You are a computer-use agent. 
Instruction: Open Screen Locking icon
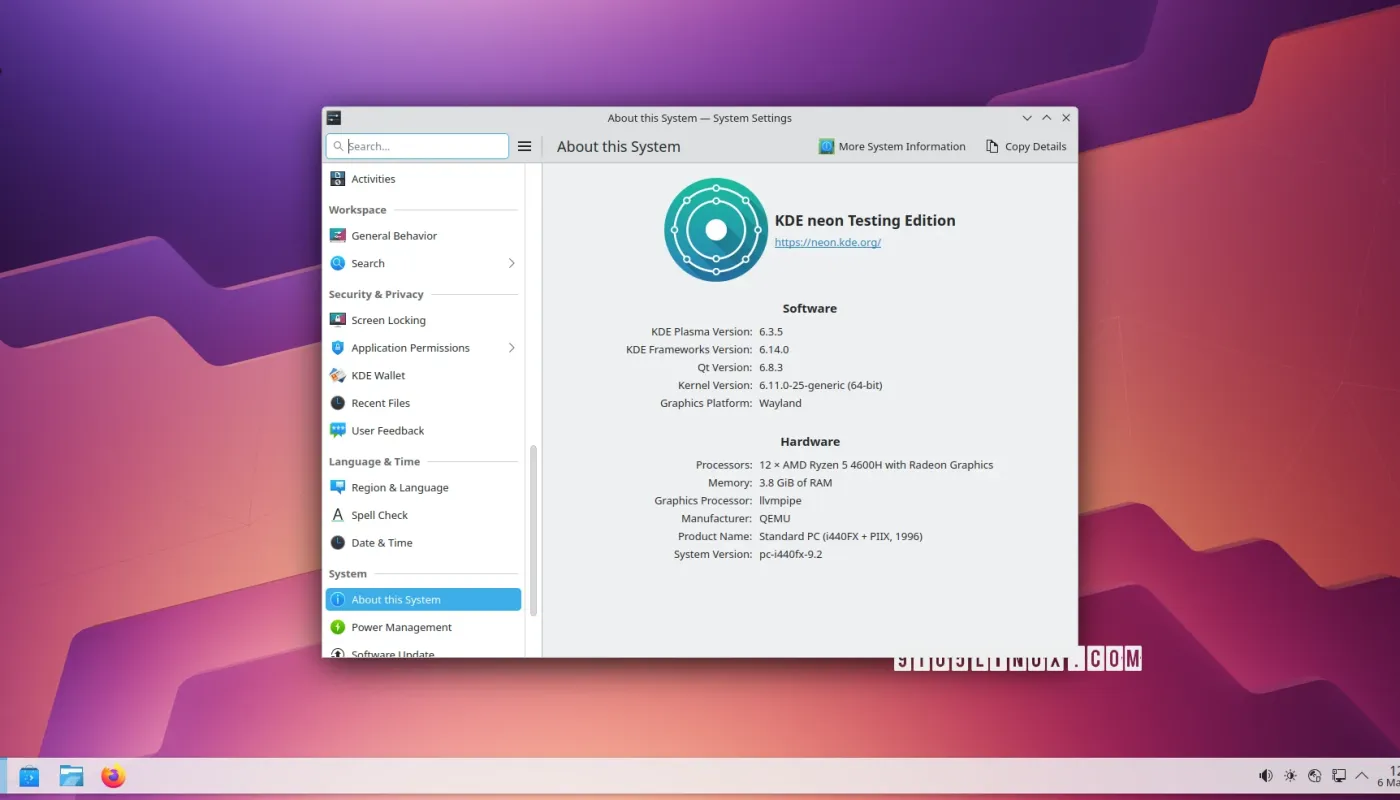pos(338,320)
